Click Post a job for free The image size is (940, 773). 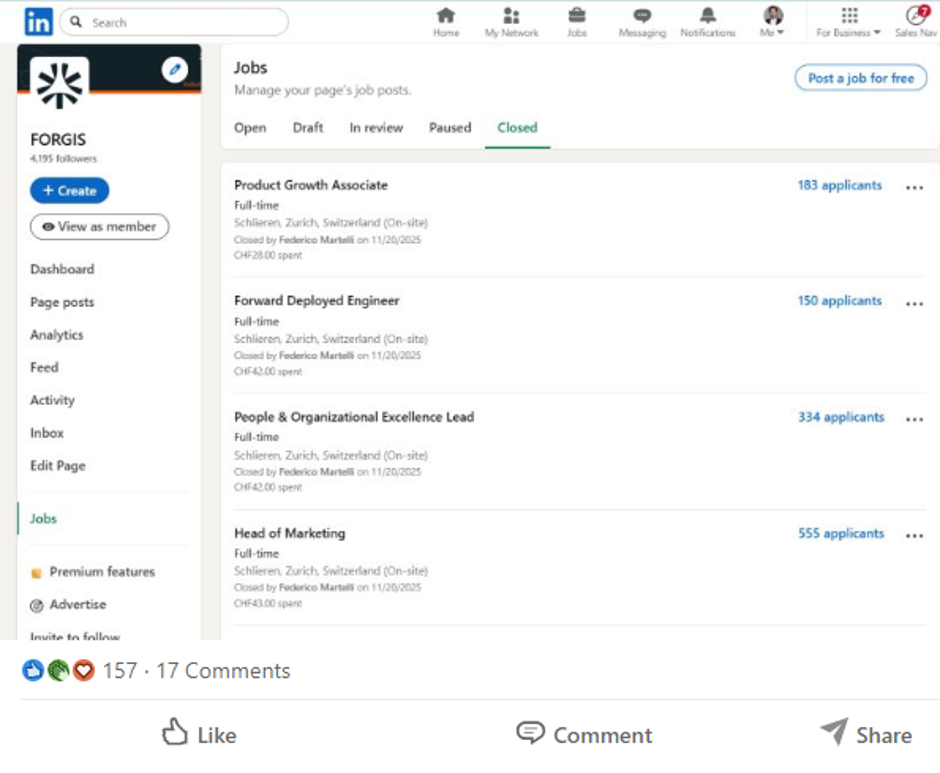click(x=860, y=76)
